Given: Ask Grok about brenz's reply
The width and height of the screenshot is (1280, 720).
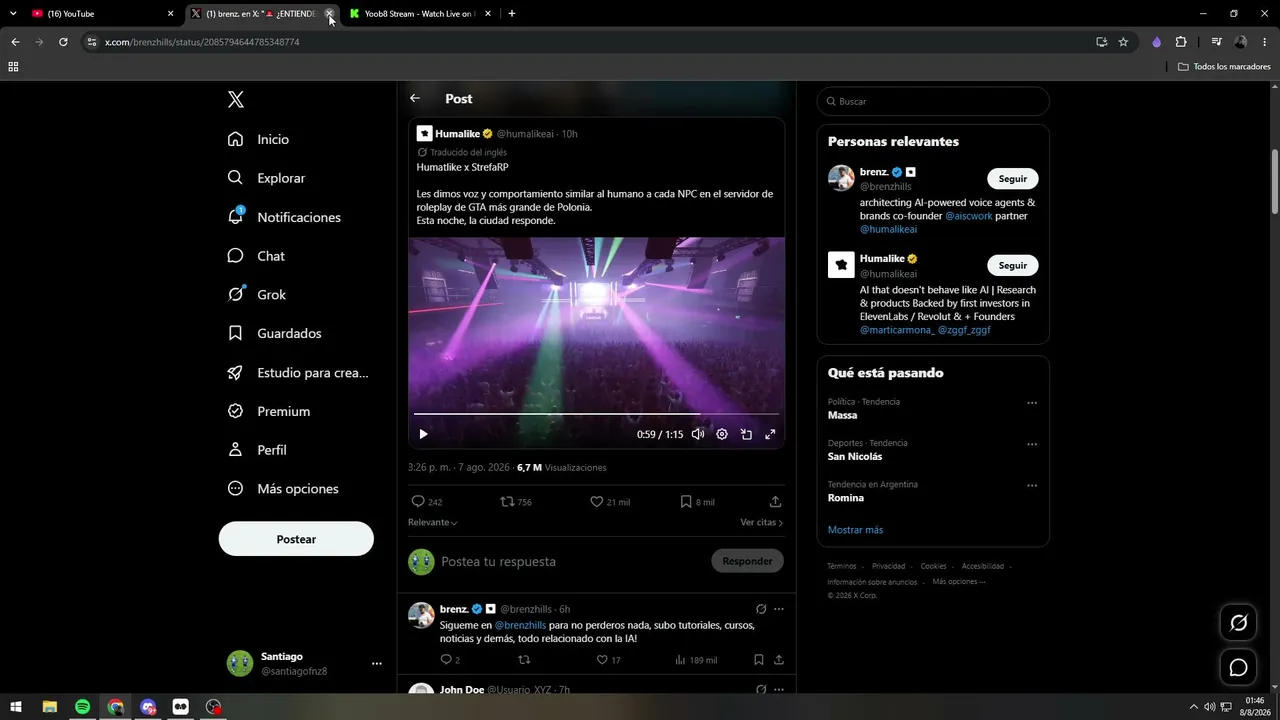Looking at the screenshot, I should click(x=761, y=609).
